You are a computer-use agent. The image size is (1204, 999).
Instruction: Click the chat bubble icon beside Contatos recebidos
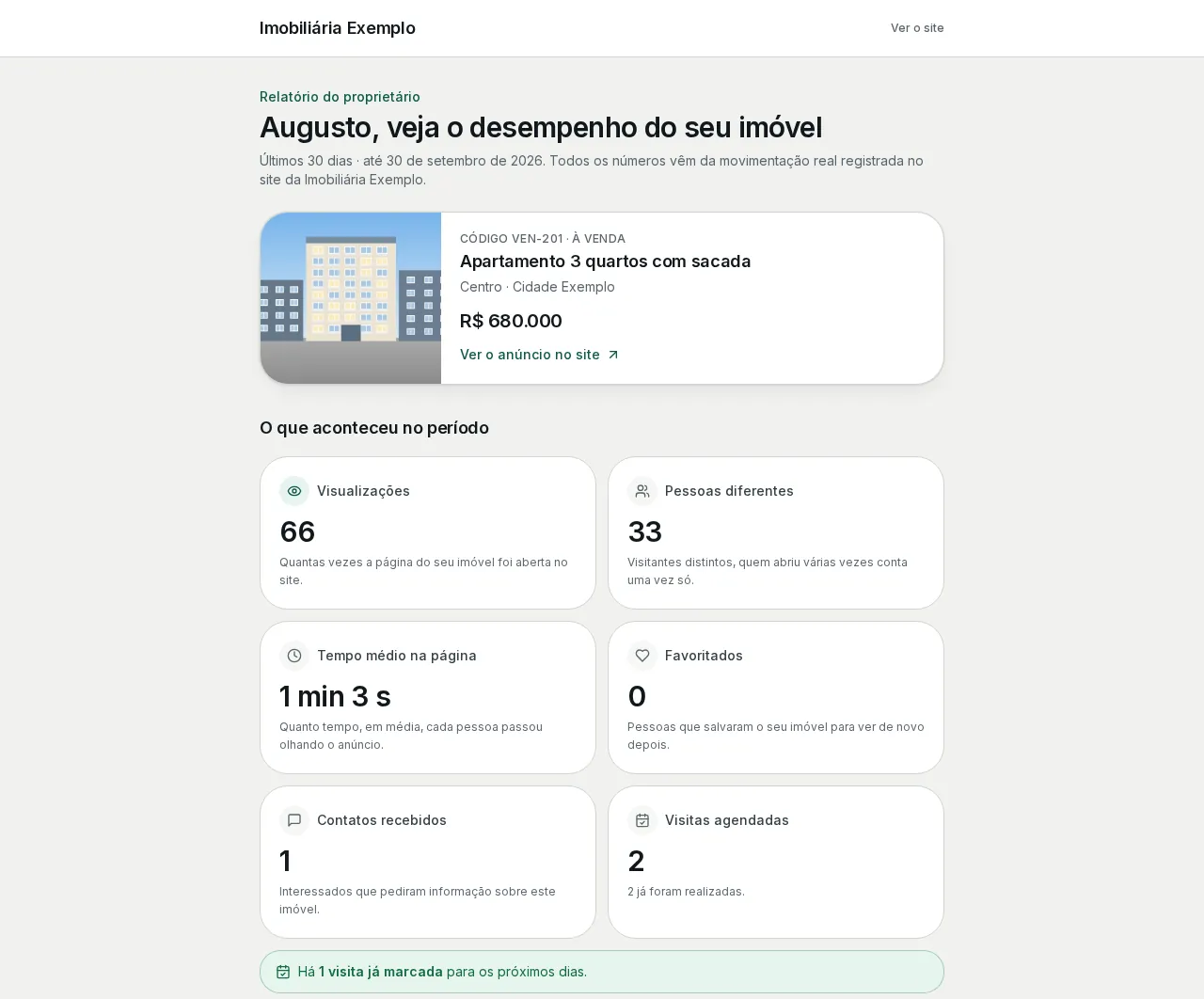(x=294, y=820)
